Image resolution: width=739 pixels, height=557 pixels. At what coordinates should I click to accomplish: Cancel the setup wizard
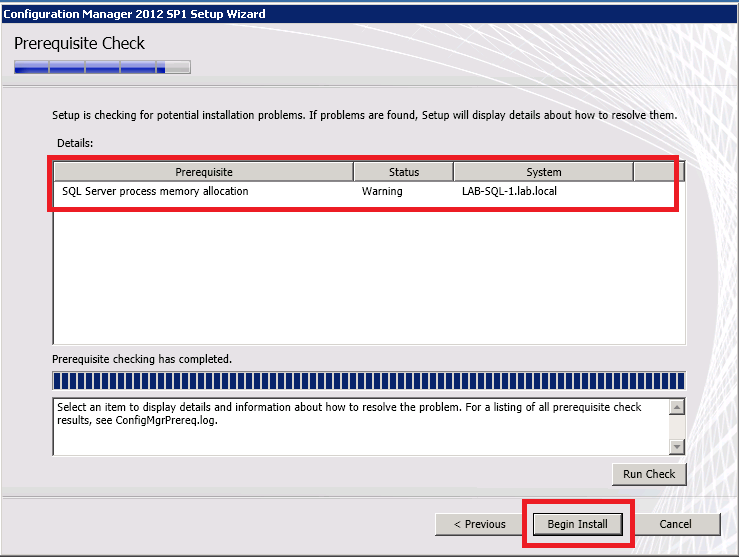pyautogui.click(x=675, y=524)
